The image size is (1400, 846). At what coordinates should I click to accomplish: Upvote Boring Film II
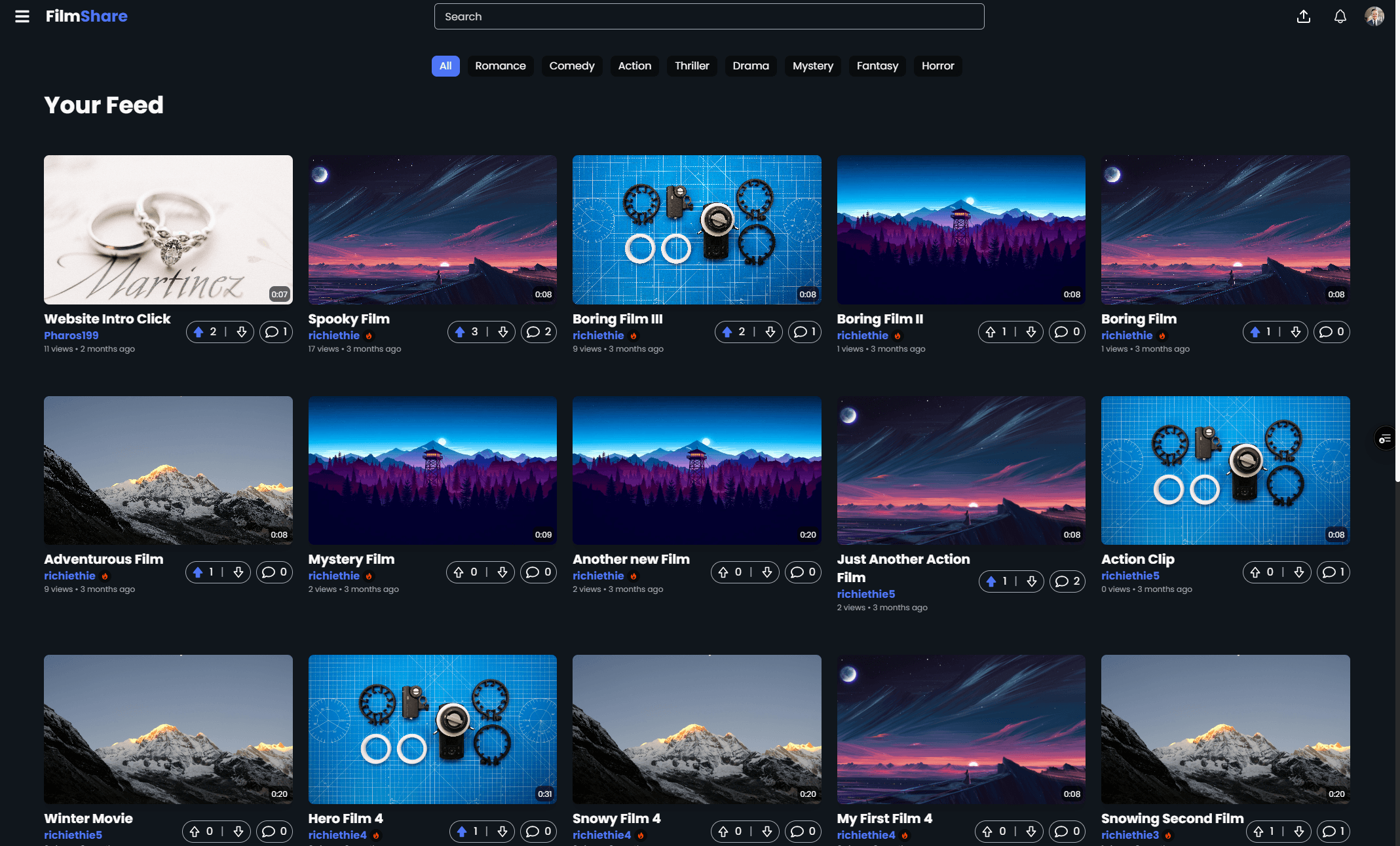pos(991,332)
